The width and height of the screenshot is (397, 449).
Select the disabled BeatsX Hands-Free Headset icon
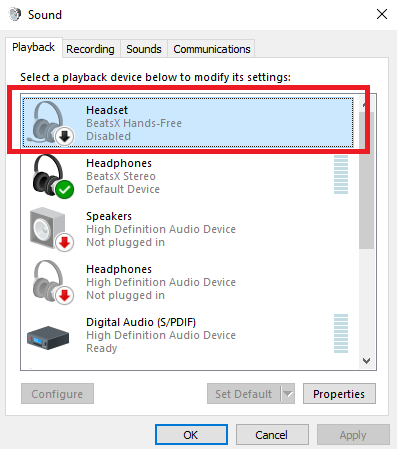[x=50, y=123]
